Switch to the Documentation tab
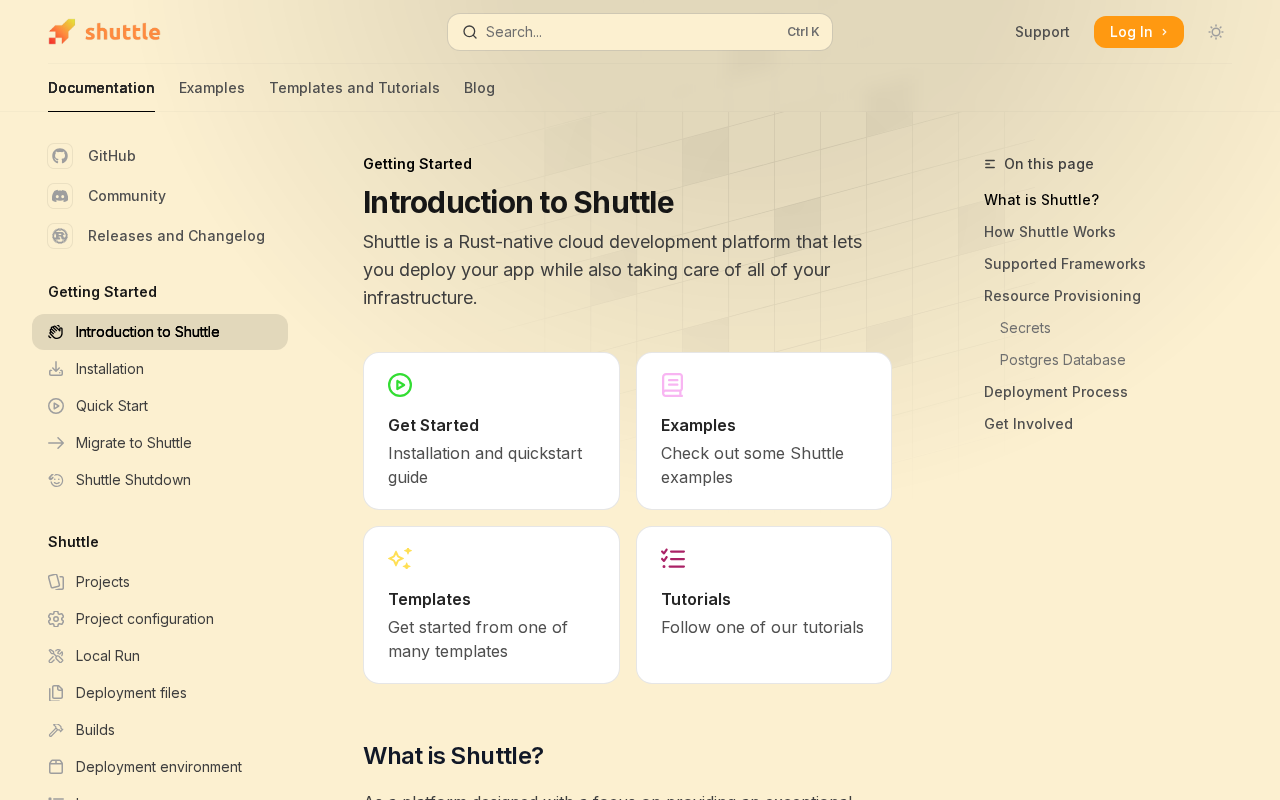Image resolution: width=1280 pixels, height=800 pixels. click(101, 88)
